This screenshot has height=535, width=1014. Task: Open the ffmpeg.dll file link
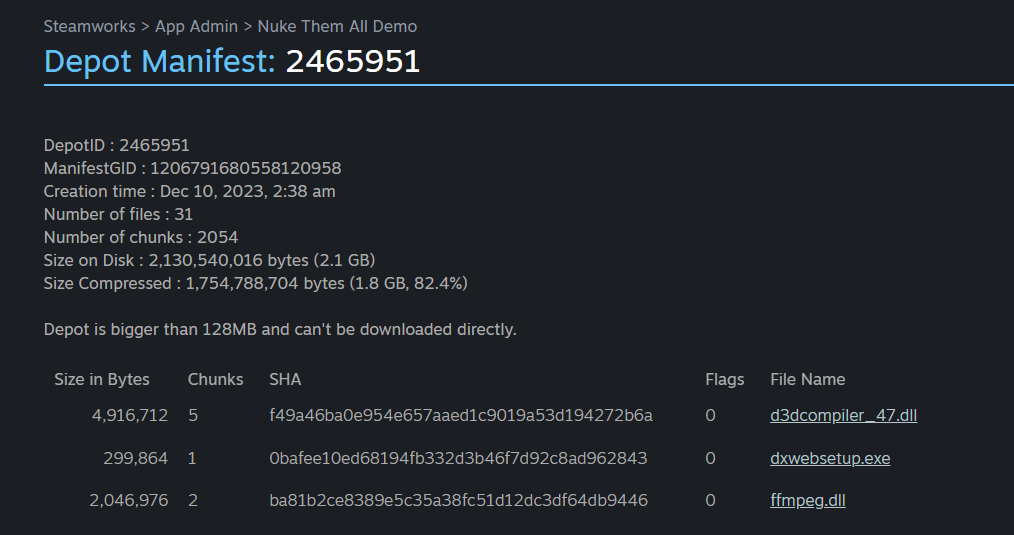pyautogui.click(x=808, y=500)
